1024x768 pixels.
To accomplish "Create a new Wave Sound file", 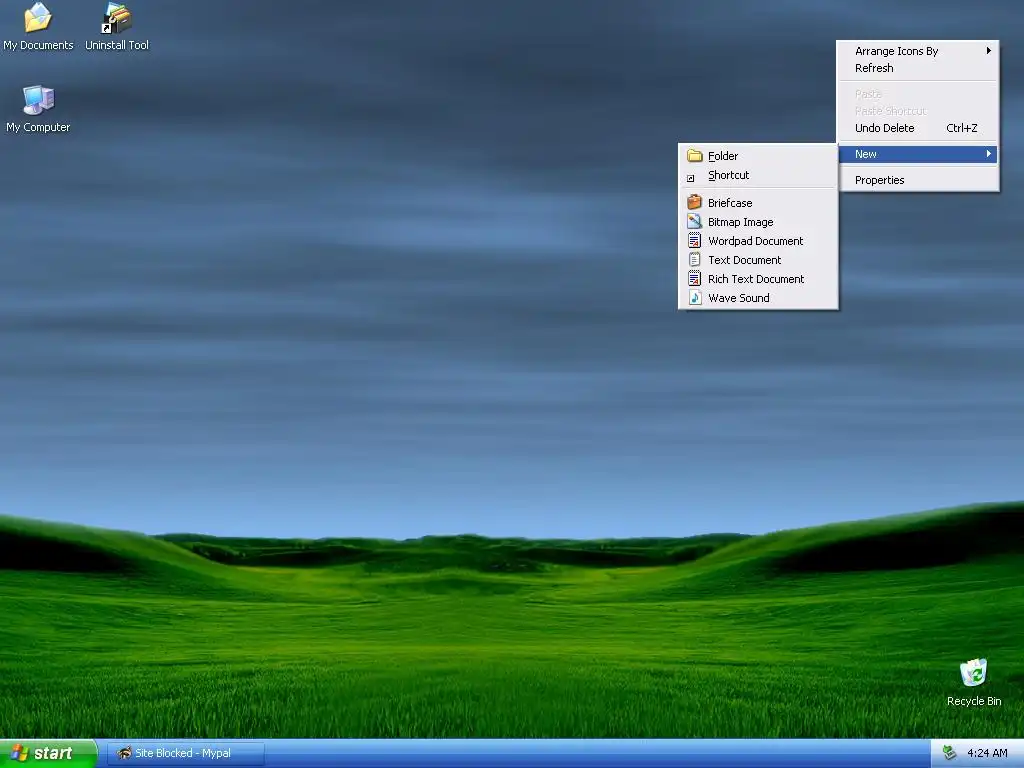I will click(758, 298).
